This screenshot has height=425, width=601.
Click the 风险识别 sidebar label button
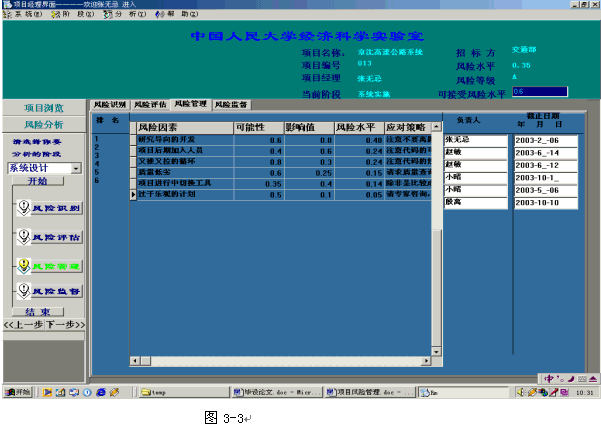(x=56, y=208)
